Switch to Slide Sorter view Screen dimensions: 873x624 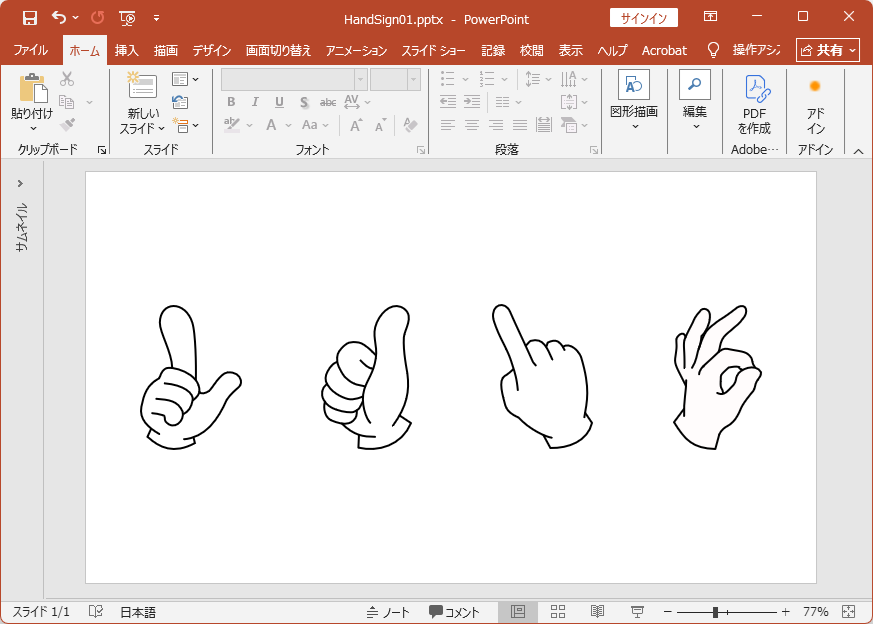click(558, 612)
